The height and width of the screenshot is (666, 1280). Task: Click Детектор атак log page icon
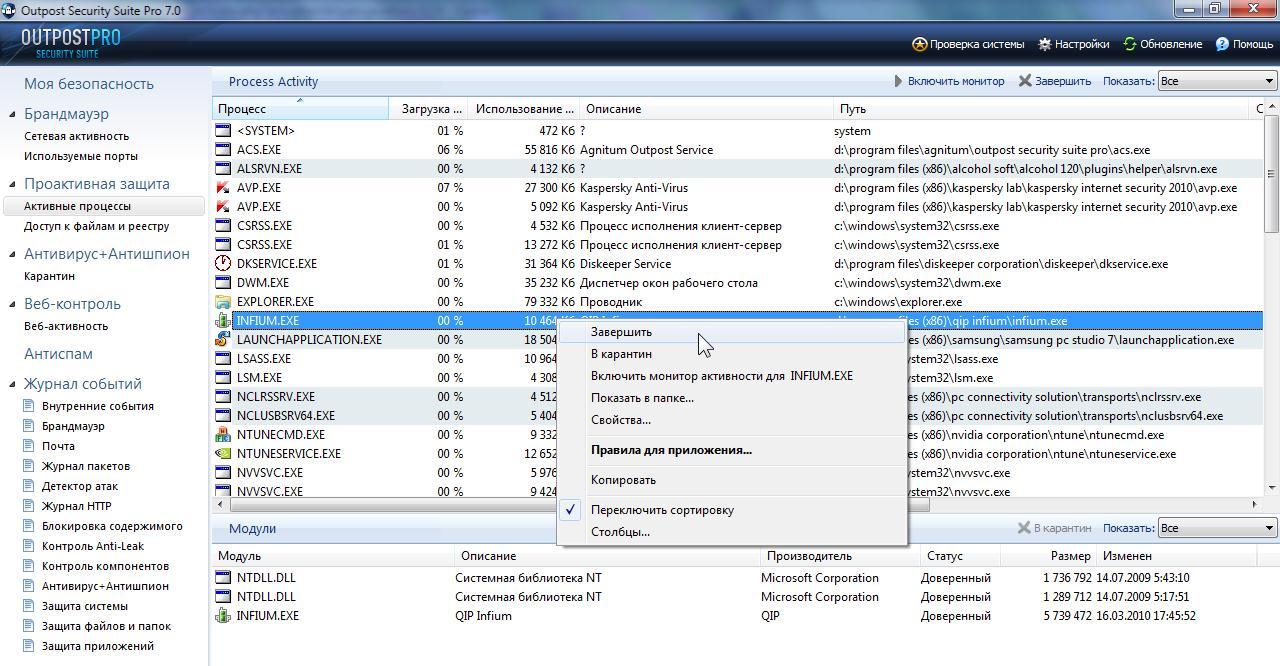point(30,486)
